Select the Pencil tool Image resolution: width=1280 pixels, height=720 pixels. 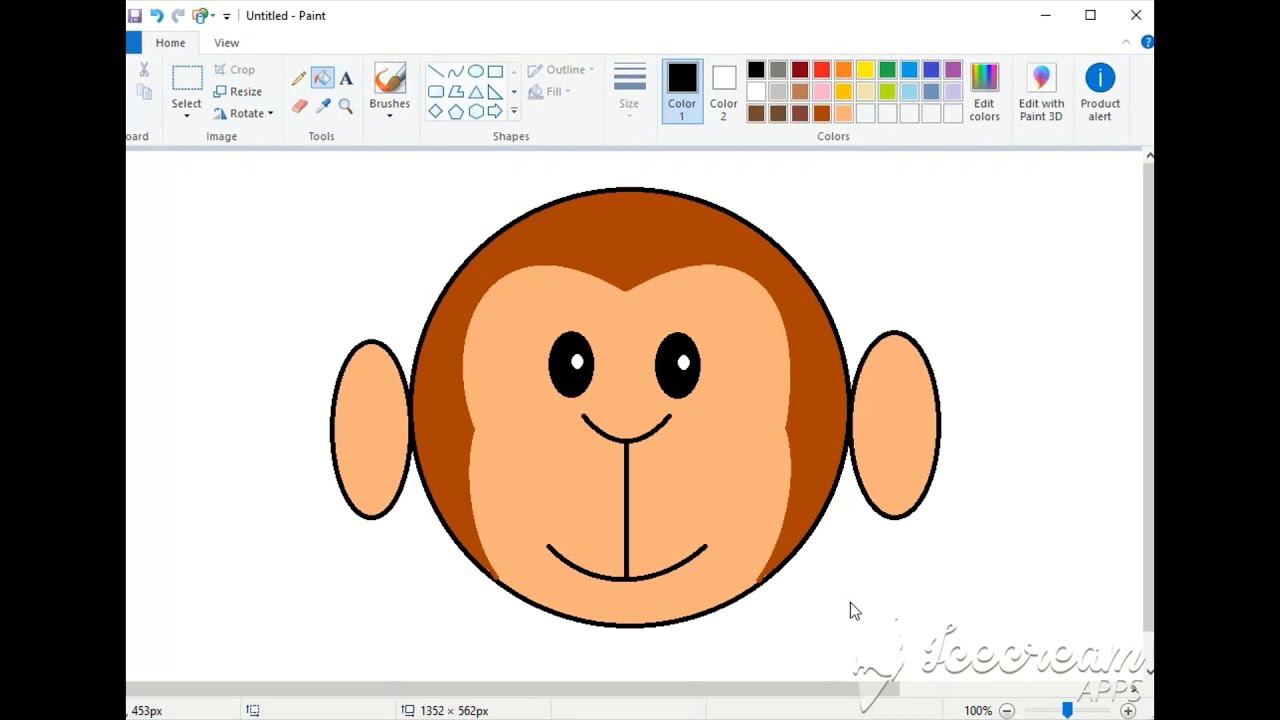[299, 78]
